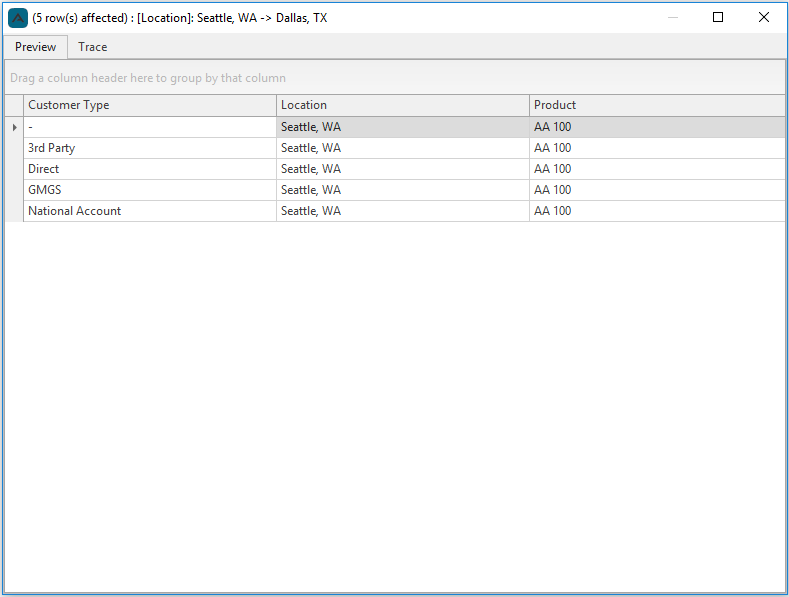Image resolution: width=789 pixels, height=597 pixels.
Task: Select the '3rd Party' cell
Action: pos(150,148)
